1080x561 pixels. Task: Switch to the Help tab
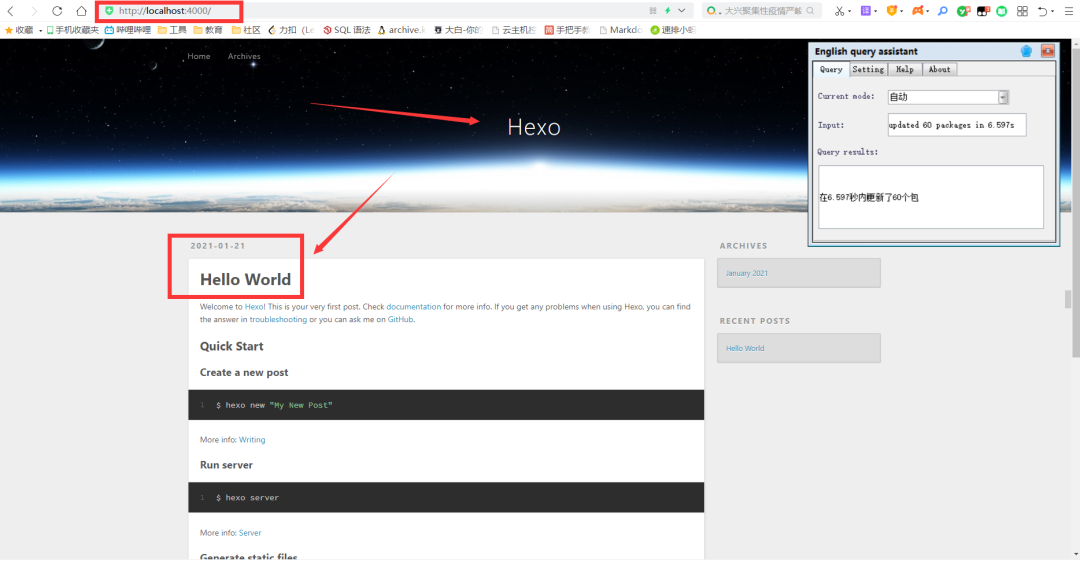(904, 70)
